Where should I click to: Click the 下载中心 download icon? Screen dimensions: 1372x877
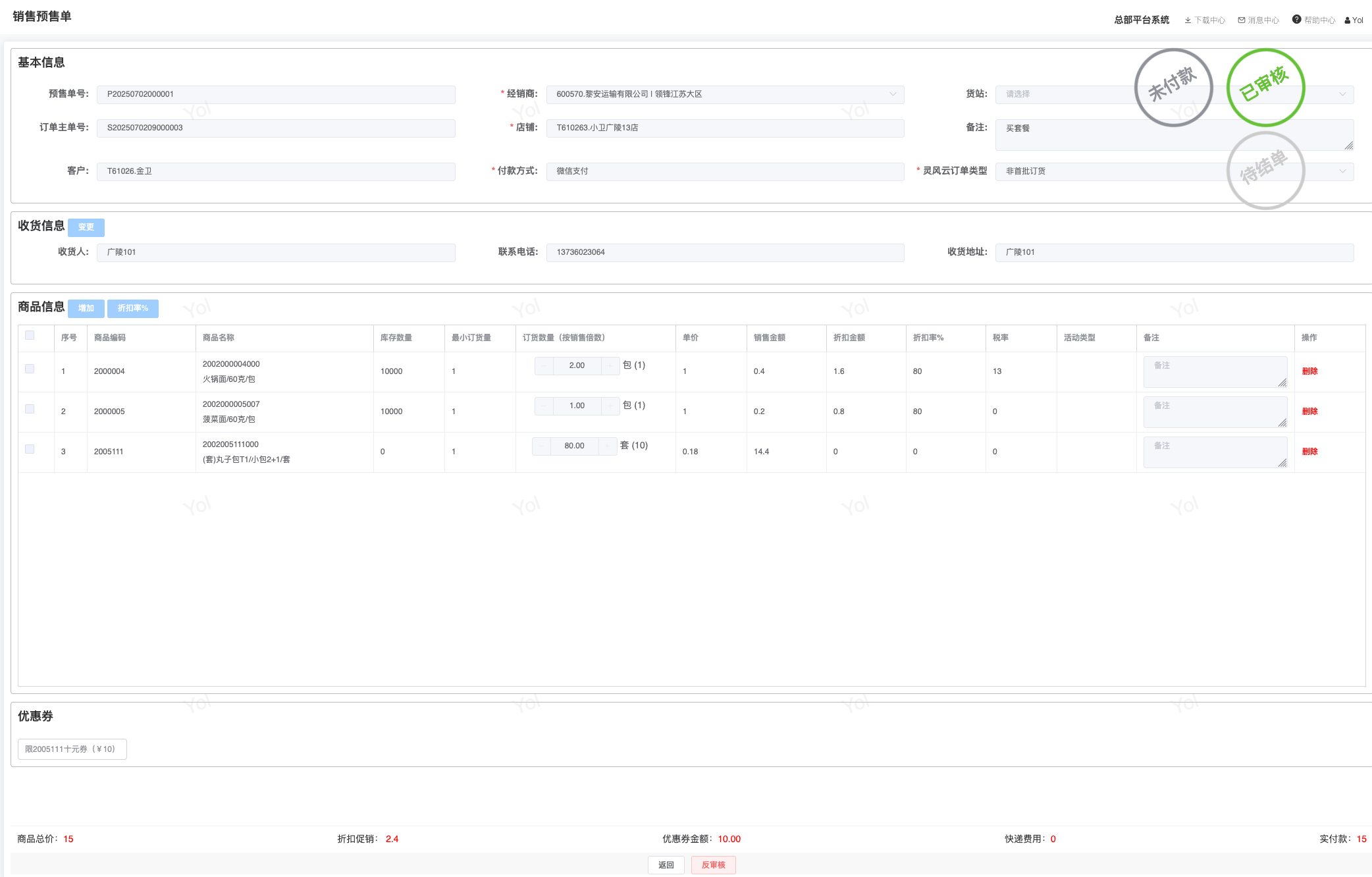[1188, 20]
